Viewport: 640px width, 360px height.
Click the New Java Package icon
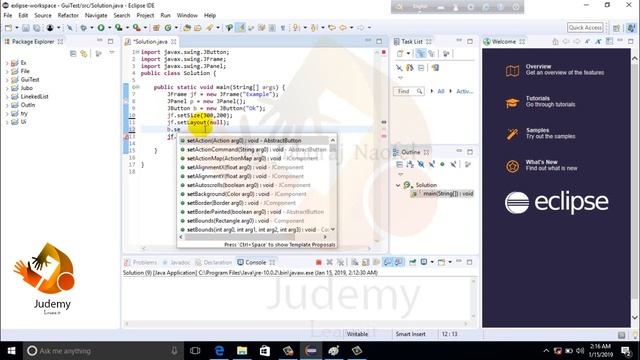click(156, 28)
